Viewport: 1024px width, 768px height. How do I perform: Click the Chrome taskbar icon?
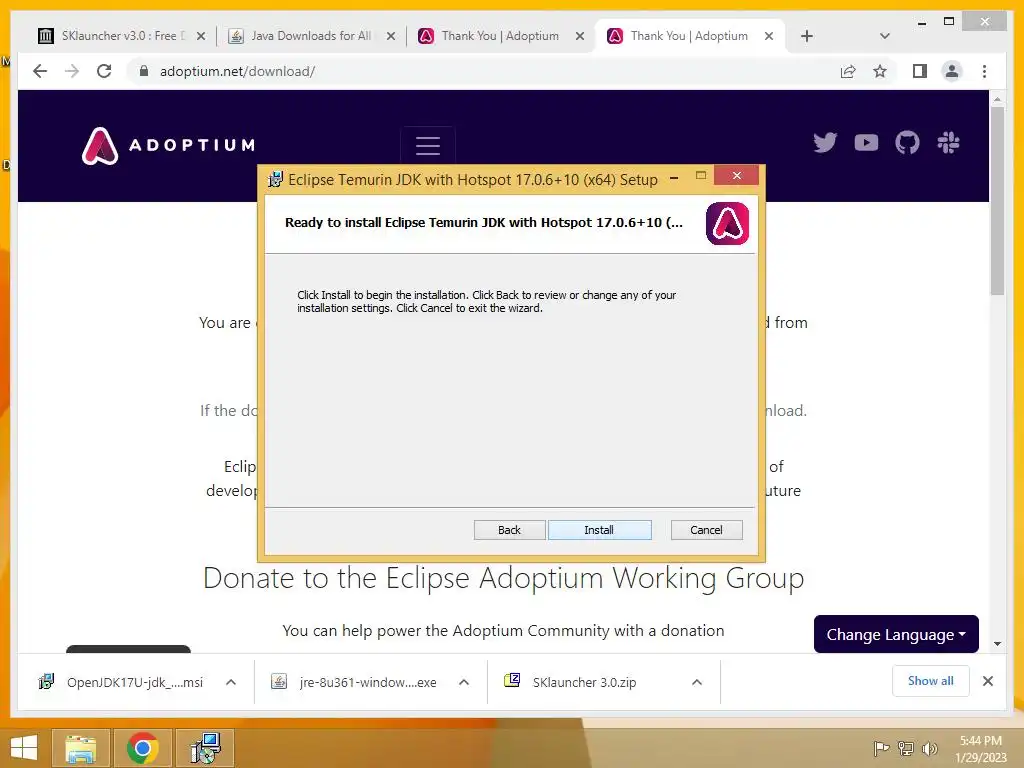142,748
